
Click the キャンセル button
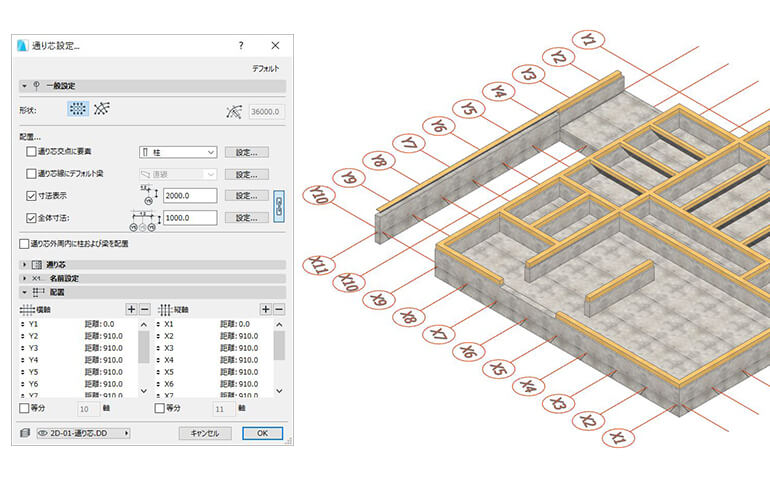(x=205, y=433)
